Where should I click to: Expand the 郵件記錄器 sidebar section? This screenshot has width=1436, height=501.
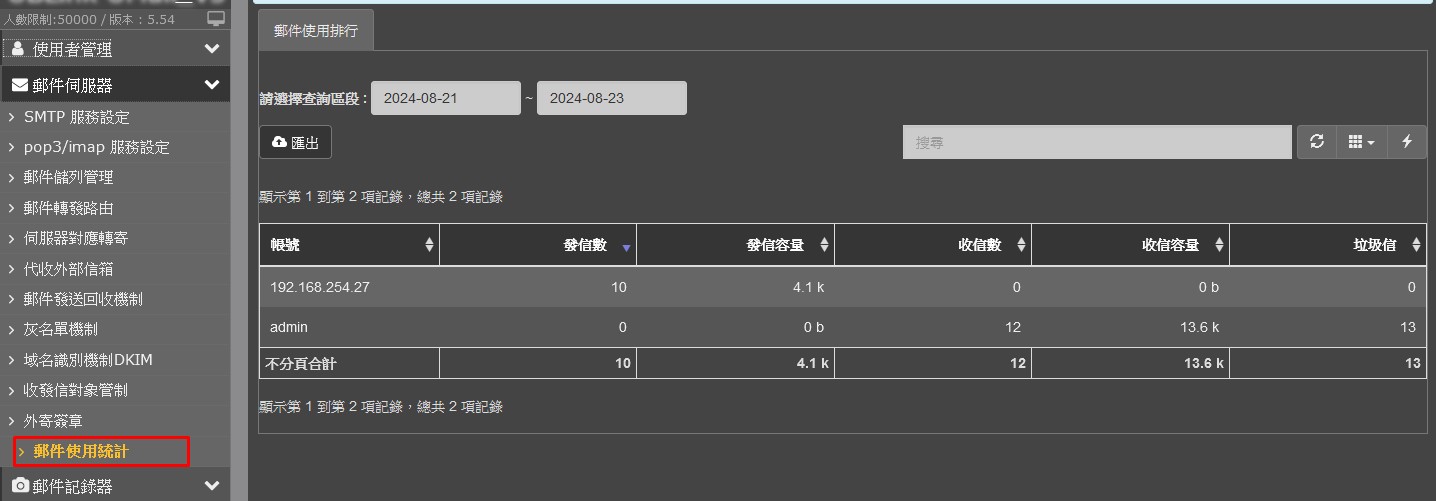[x=115, y=486]
